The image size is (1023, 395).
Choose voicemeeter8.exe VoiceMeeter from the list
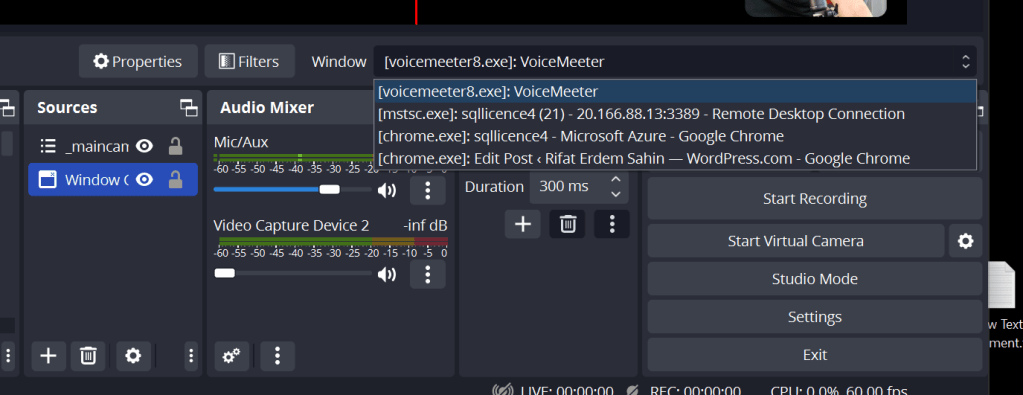point(675,91)
